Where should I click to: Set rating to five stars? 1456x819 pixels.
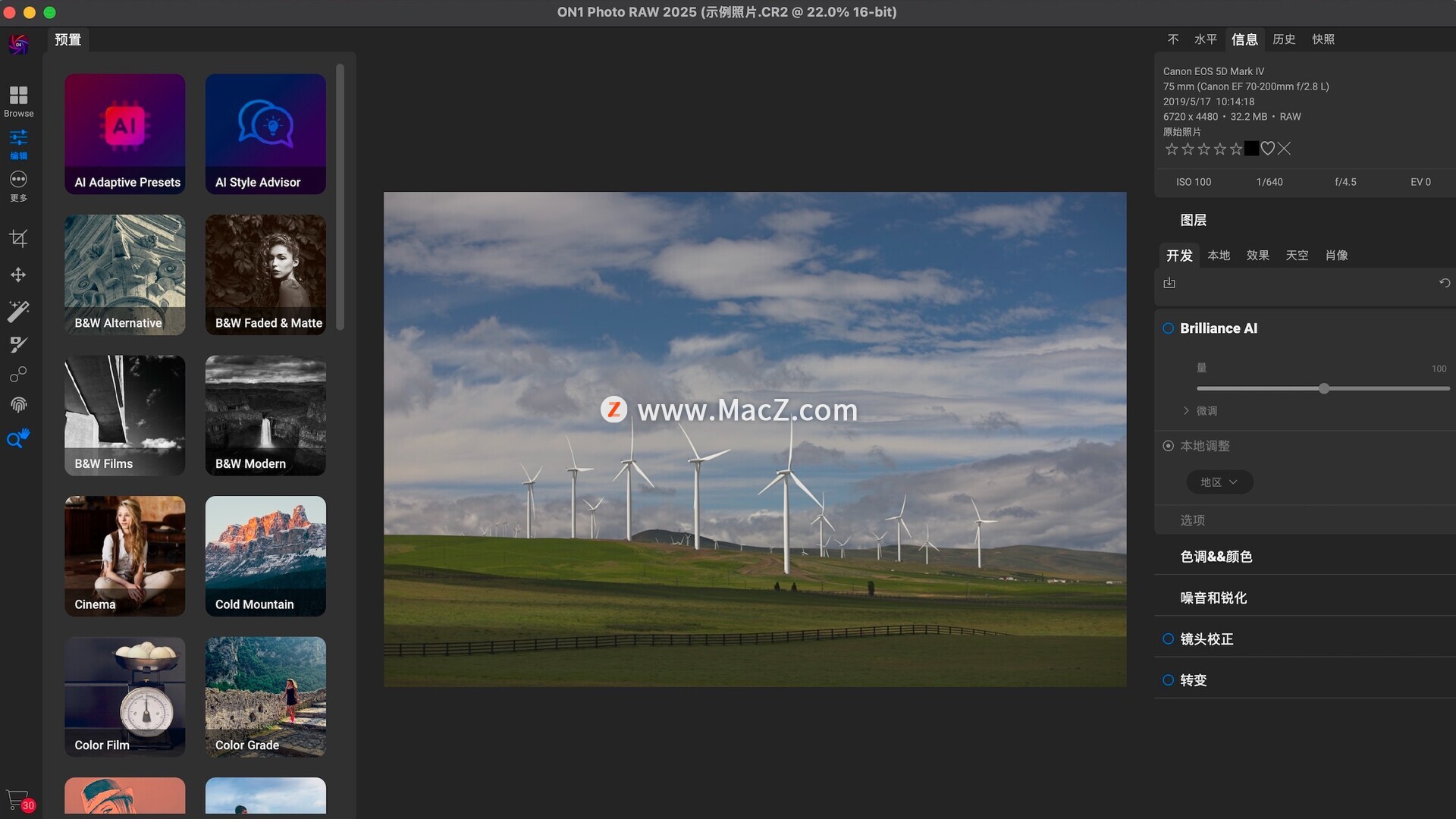click(1236, 149)
